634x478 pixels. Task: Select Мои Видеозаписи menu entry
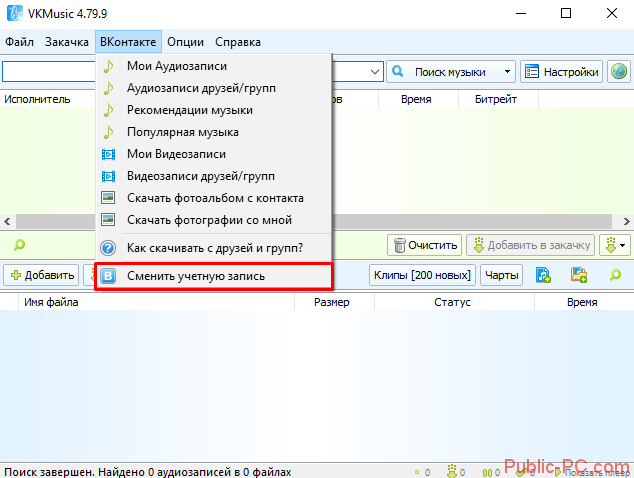point(213,154)
